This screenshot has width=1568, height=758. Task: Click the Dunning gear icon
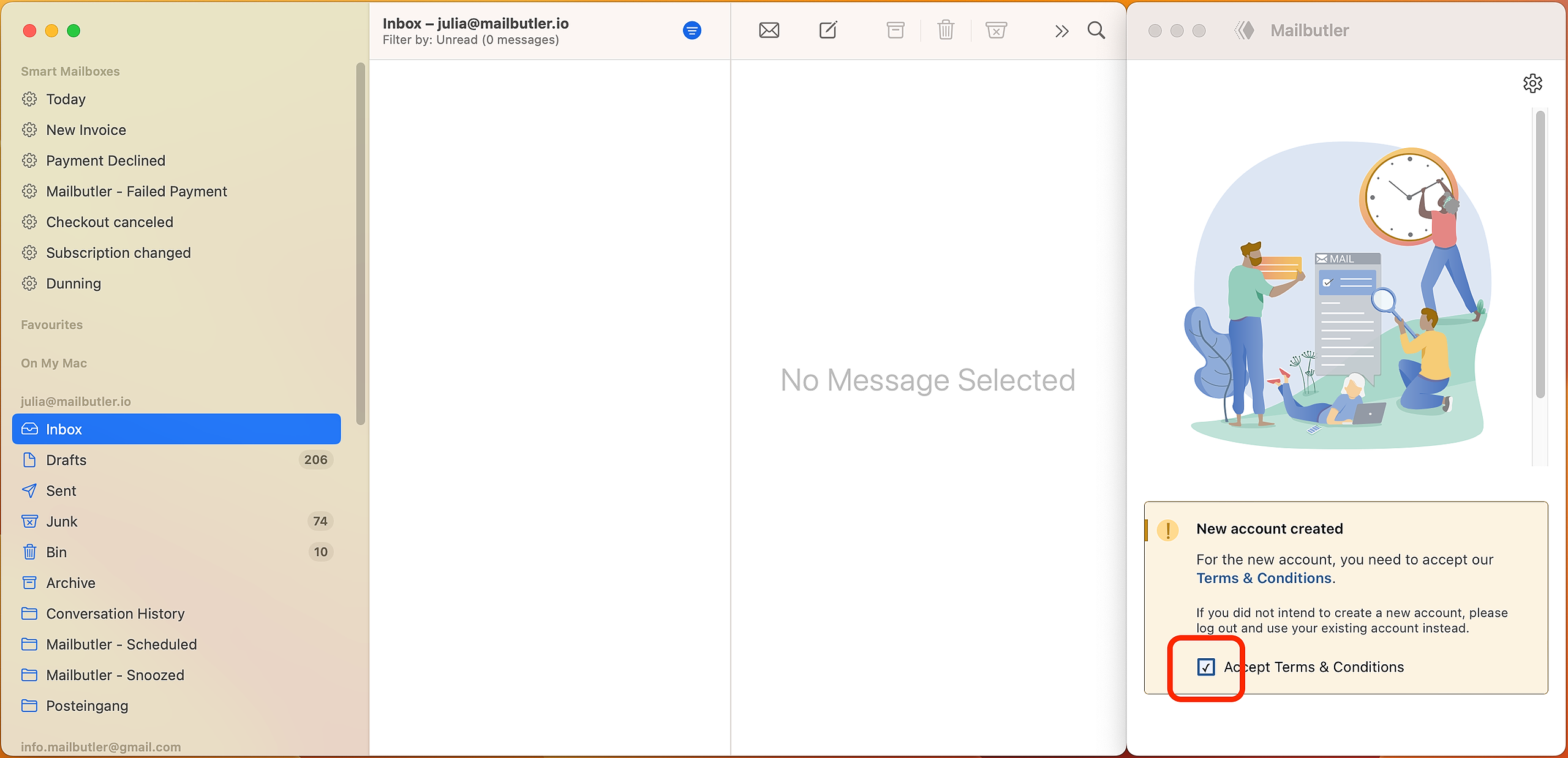29,283
